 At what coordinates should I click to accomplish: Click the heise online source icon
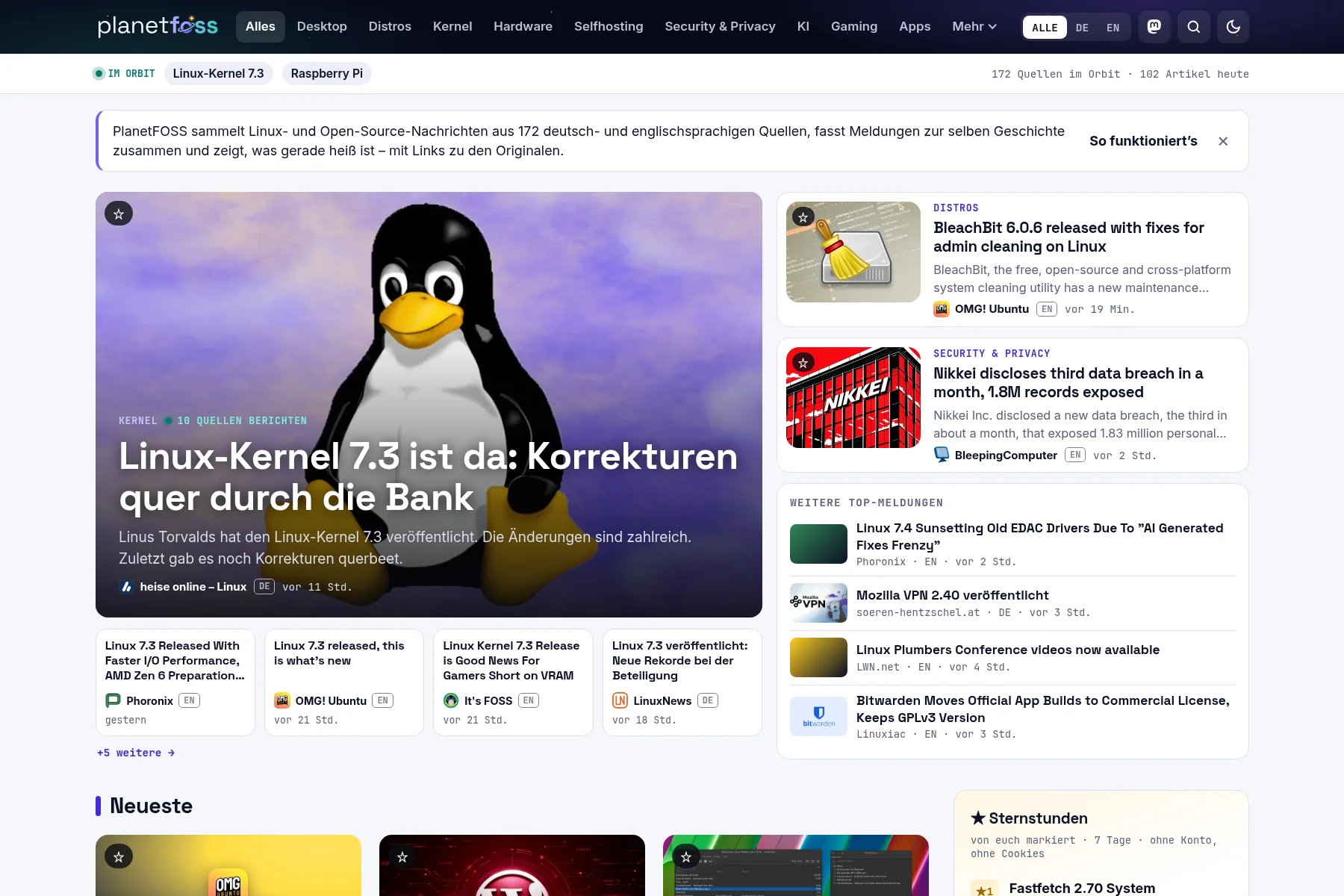click(x=127, y=587)
